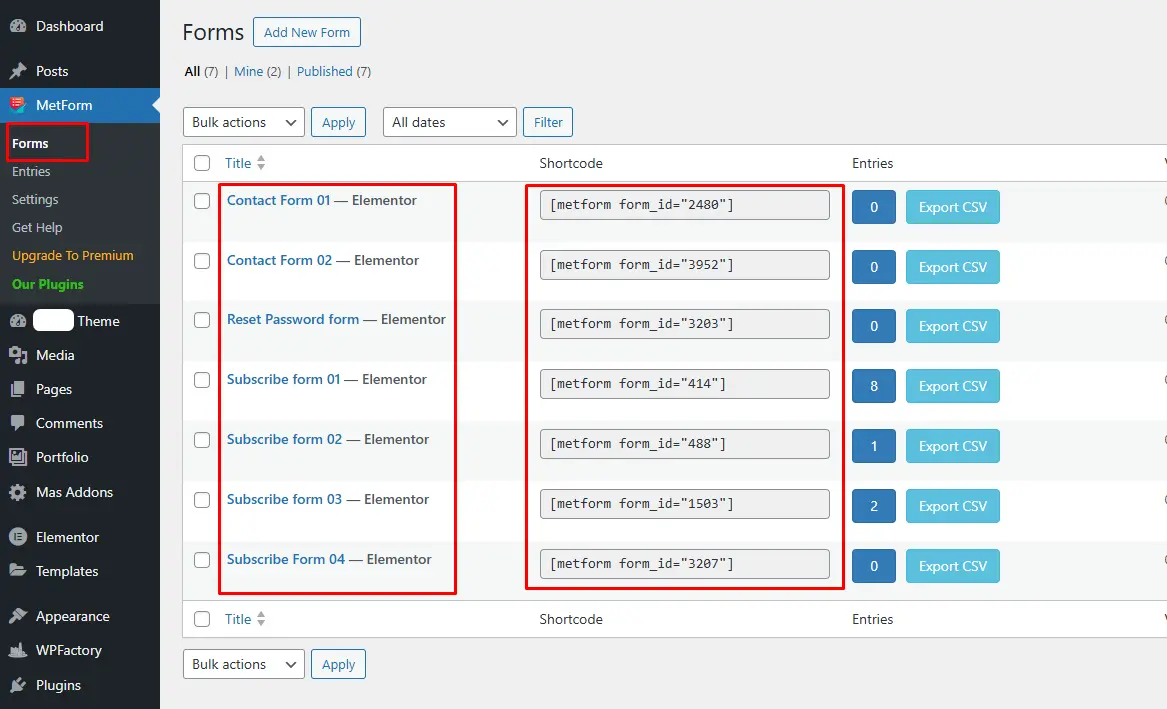Click the Add New Form button
This screenshot has width=1167, height=709.
(307, 32)
